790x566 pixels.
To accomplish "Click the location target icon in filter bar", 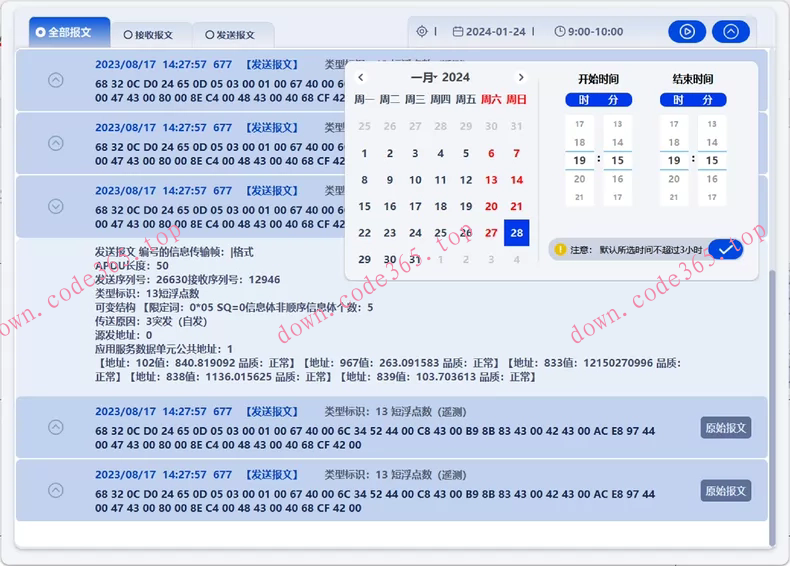I will (422, 32).
